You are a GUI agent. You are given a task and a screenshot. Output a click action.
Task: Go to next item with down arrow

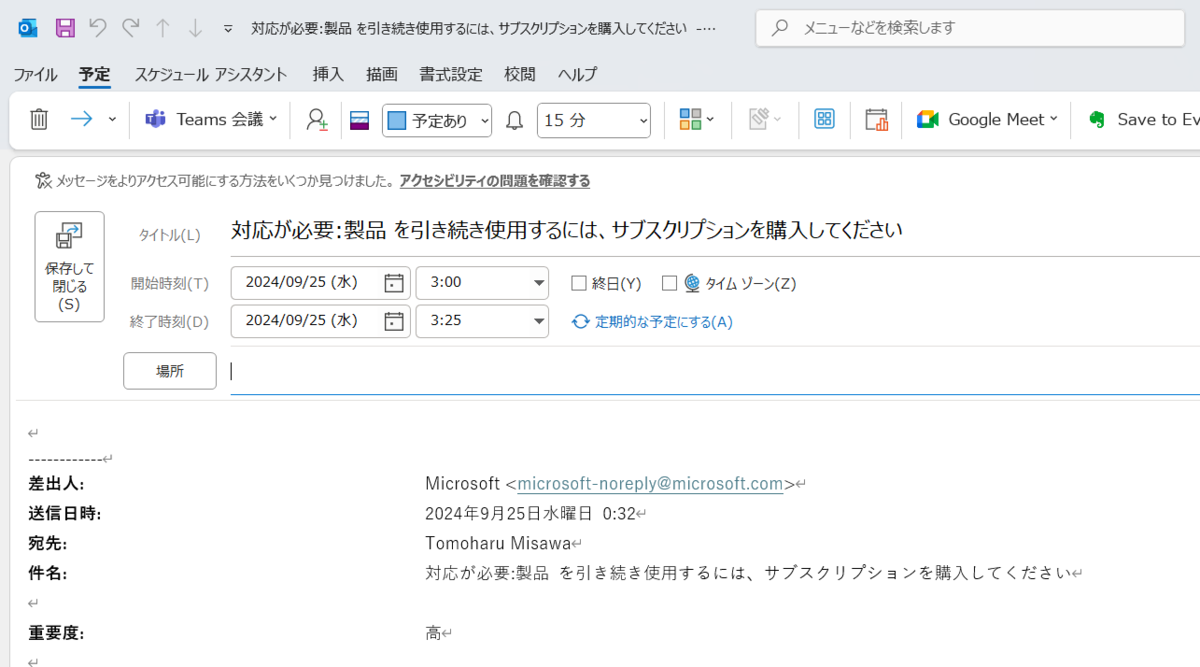(195, 28)
